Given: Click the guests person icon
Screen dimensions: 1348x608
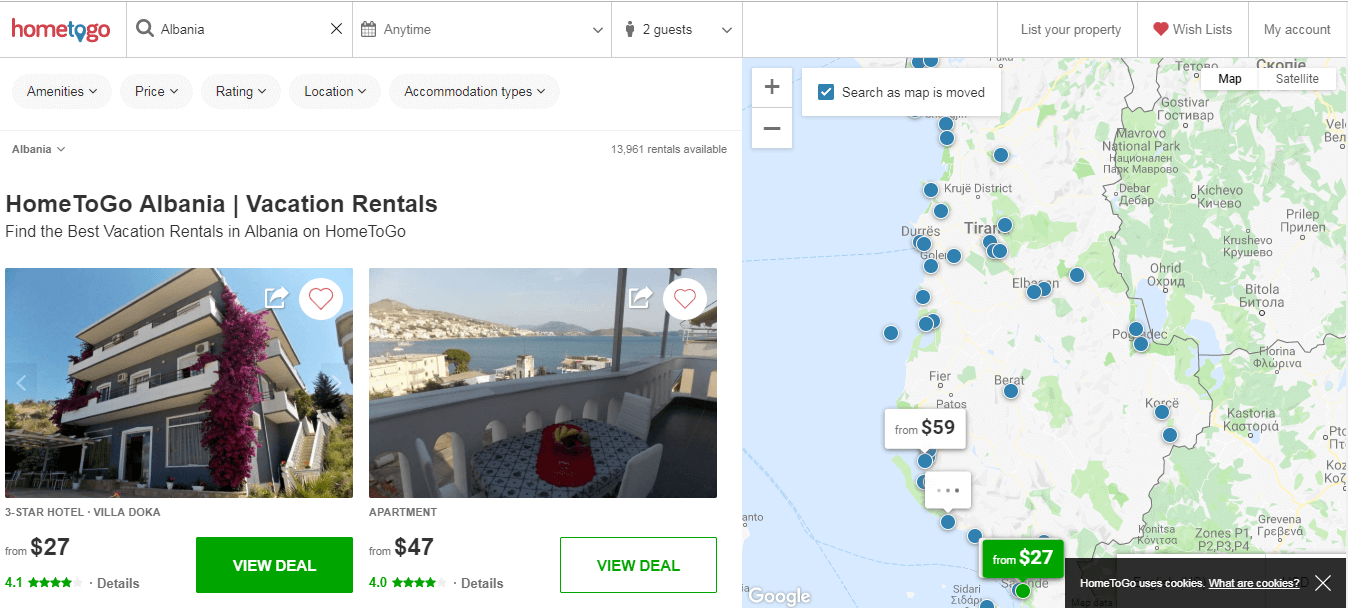Looking at the screenshot, I should [x=630, y=29].
